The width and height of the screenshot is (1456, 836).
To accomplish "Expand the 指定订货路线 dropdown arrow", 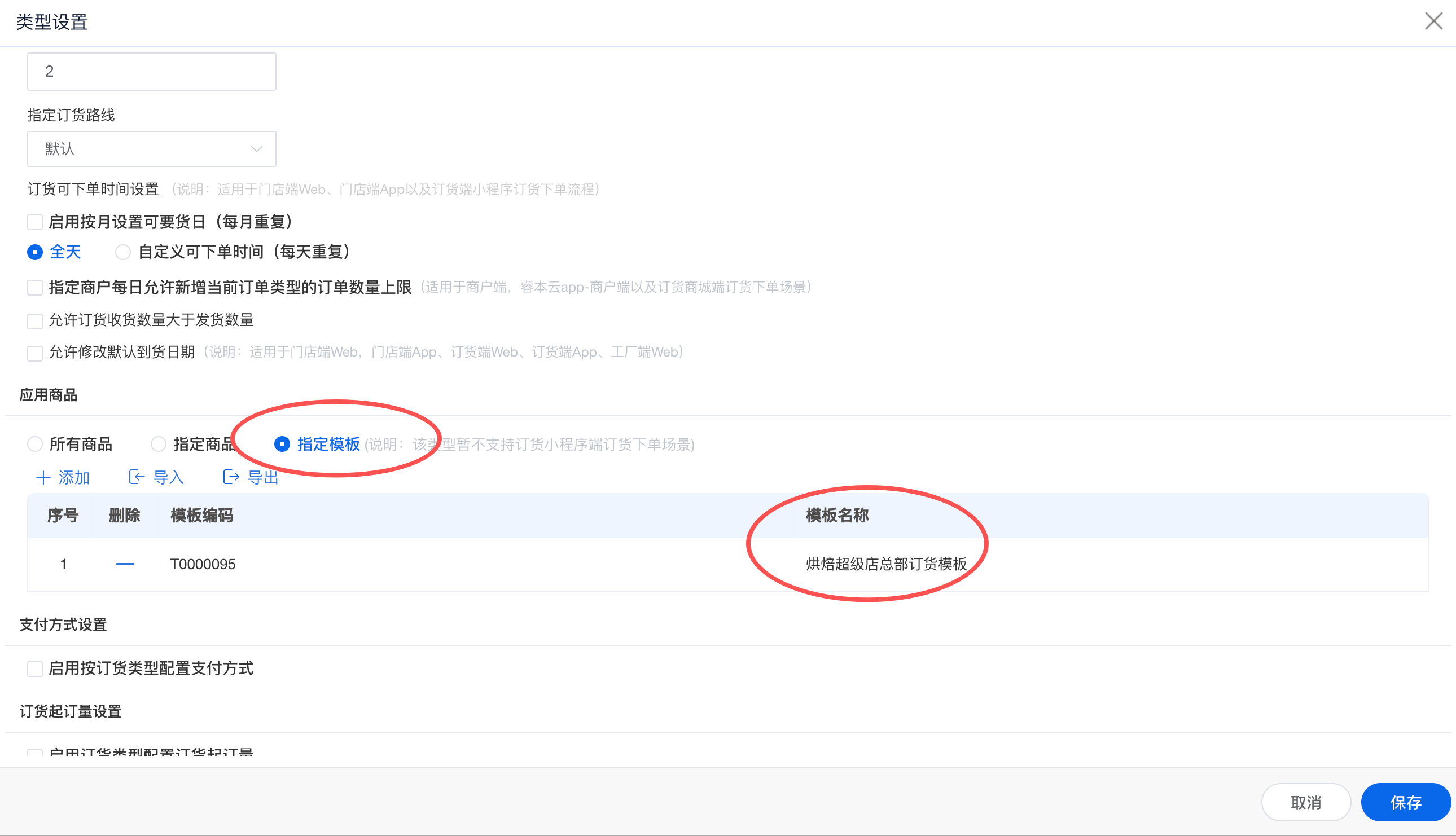I will [x=257, y=149].
